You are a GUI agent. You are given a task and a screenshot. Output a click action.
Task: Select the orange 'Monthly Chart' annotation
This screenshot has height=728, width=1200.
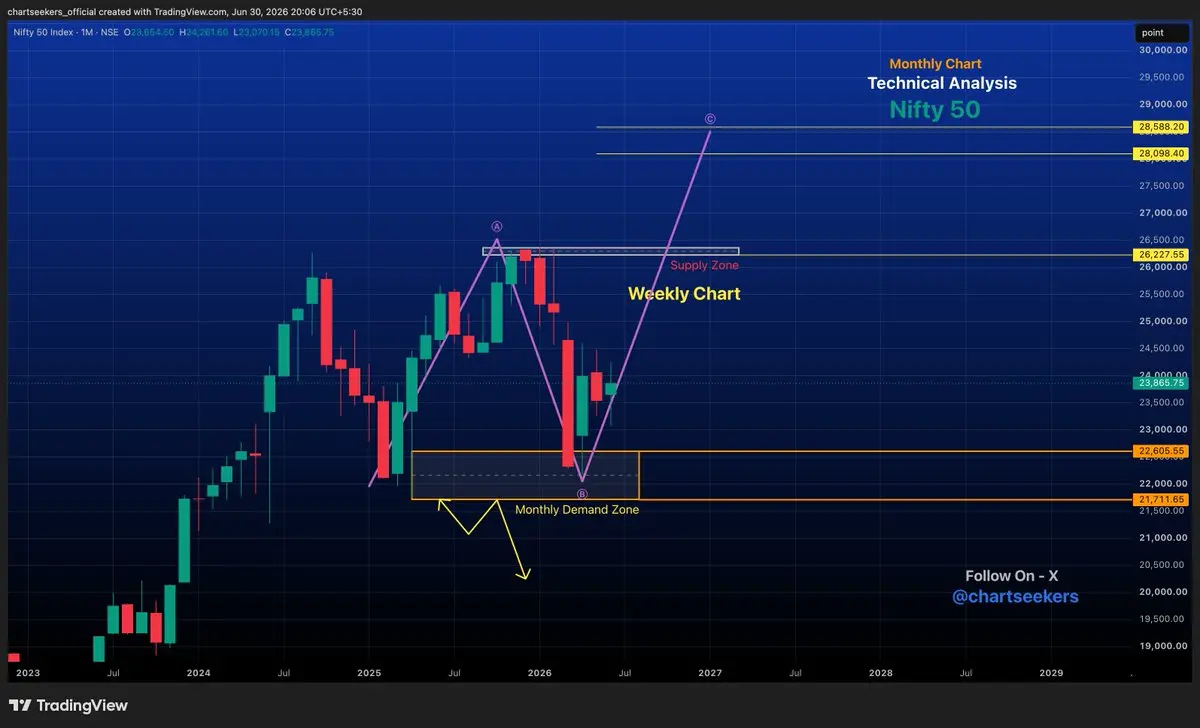click(x=935, y=64)
